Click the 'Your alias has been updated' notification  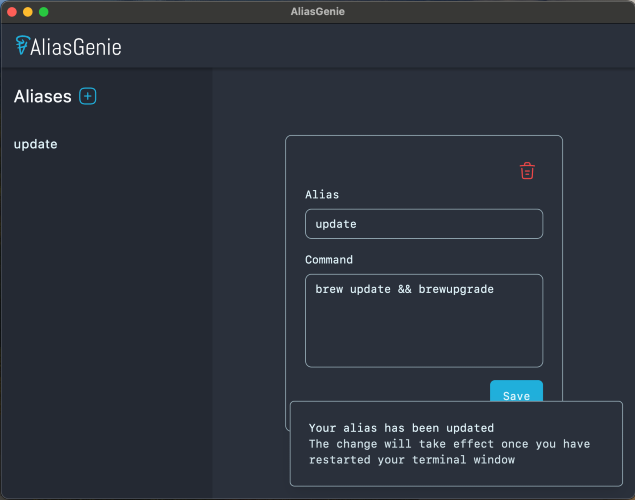point(456,444)
